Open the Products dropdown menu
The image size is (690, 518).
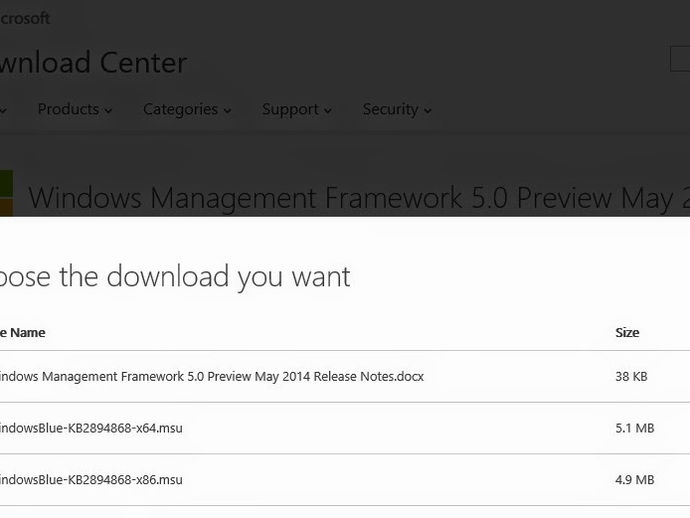click(75, 109)
